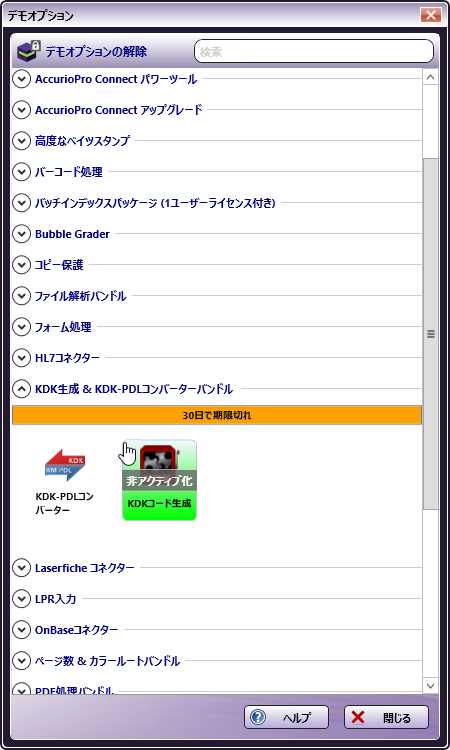Expand the OnBaseコネクター section
Image resolution: width=450 pixels, height=750 pixels.
click(x=22, y=629)
